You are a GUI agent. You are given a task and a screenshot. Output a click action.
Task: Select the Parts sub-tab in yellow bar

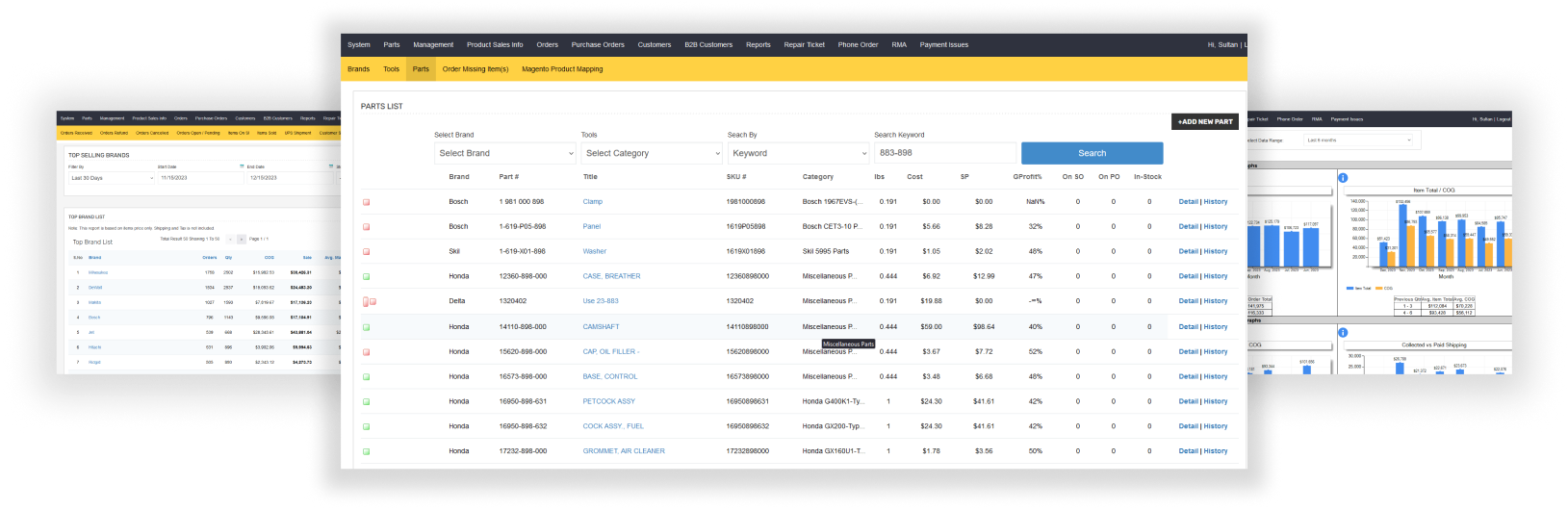421,69
